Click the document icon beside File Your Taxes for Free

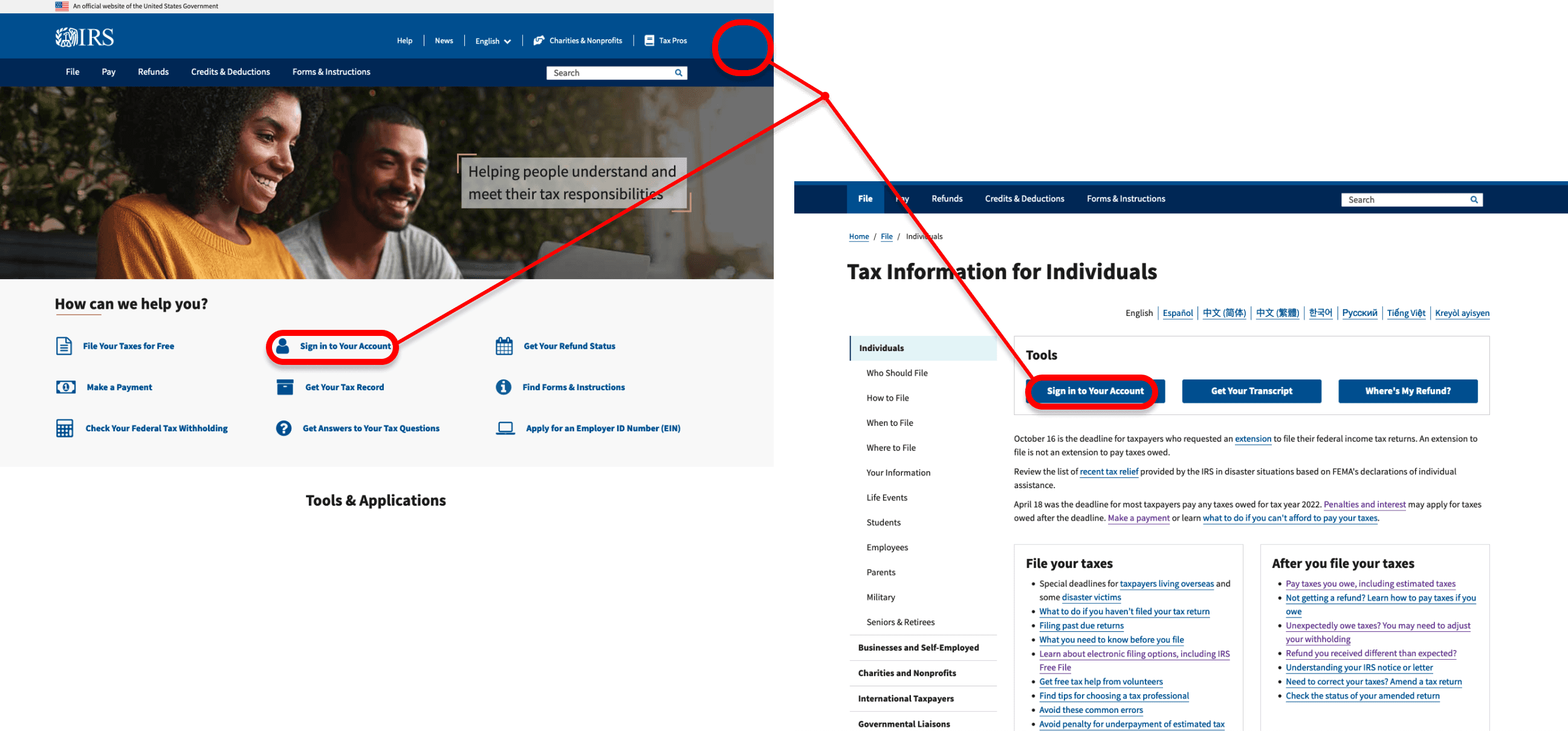[x=64, y=346]
